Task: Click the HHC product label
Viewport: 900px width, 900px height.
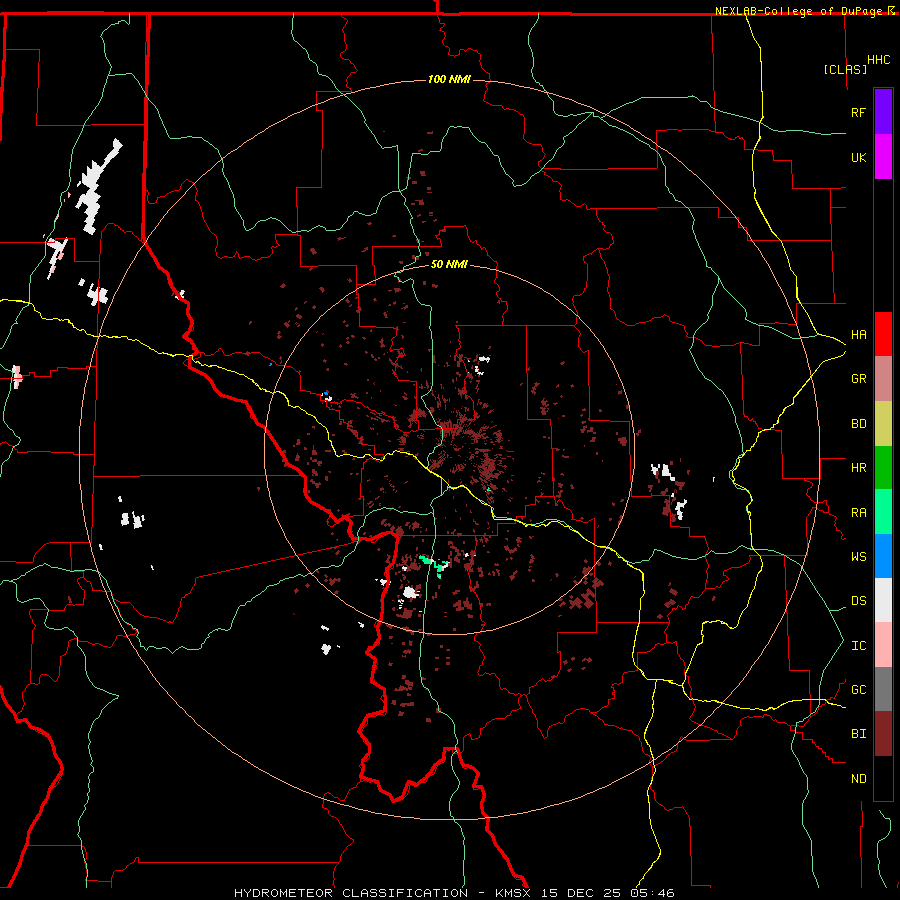Action: 878,60
